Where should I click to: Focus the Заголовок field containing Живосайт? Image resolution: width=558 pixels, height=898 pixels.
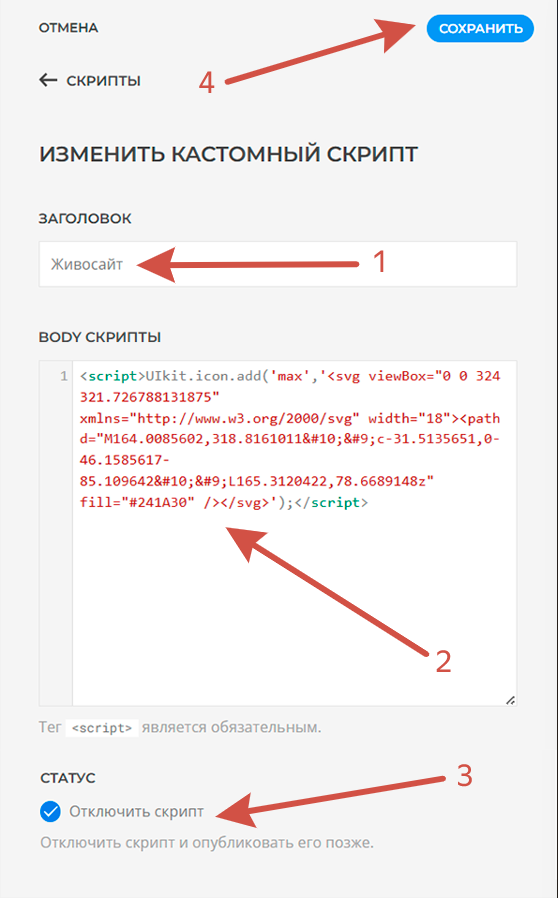tap(278, 264)
